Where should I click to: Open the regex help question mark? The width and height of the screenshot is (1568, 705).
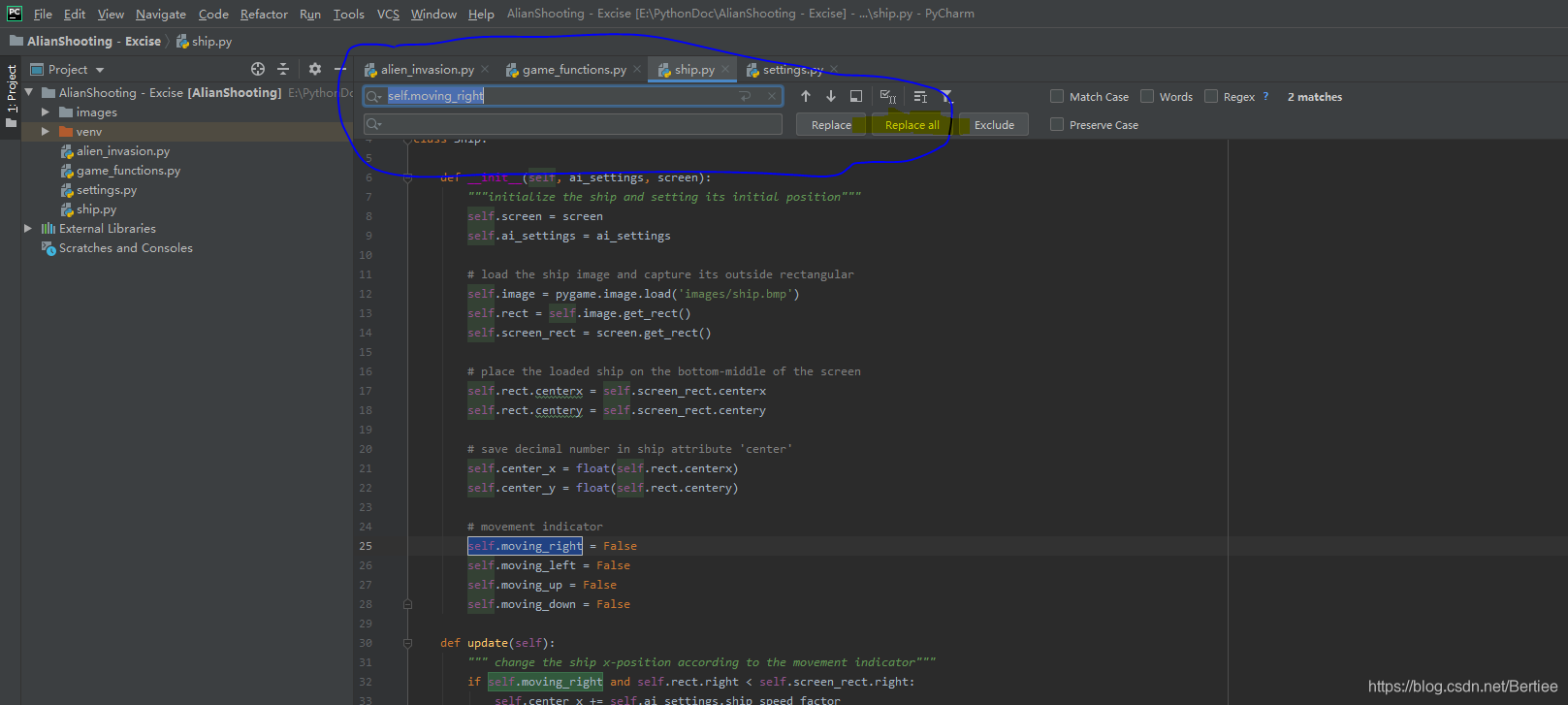click(x=1265, y=96)
